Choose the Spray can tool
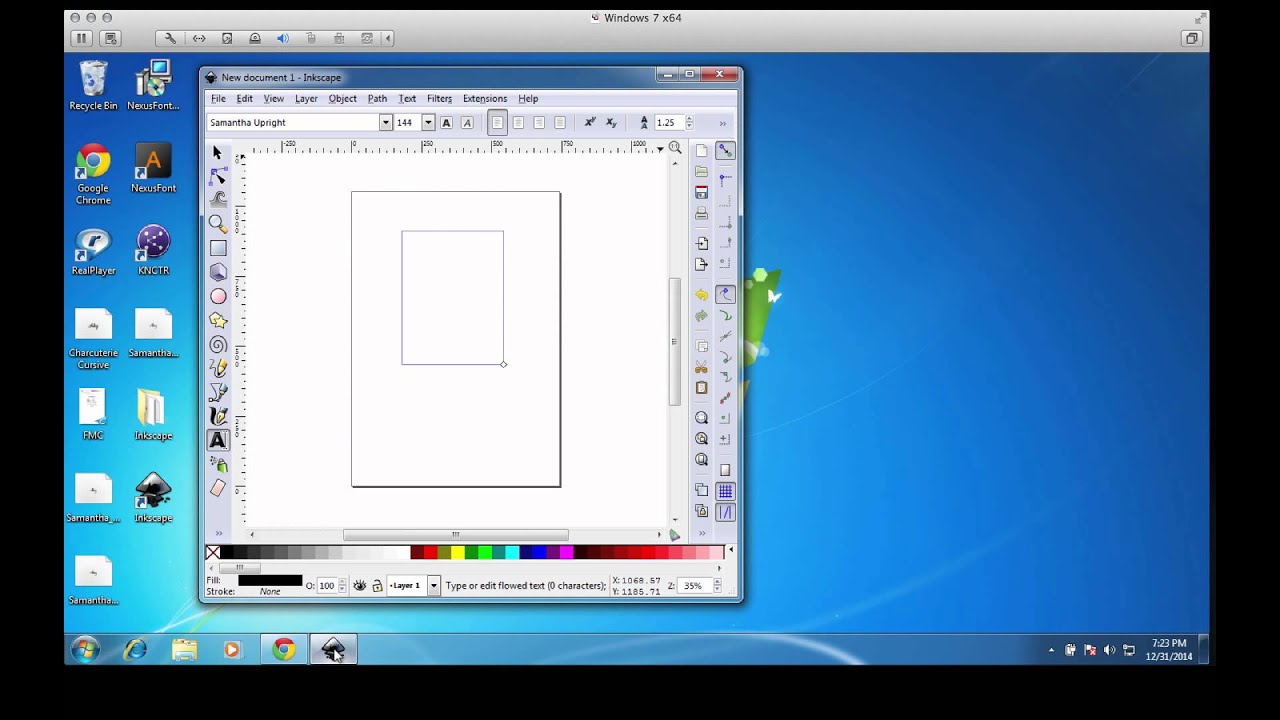This screenshot has height=720, width=1280. pyautogui.click(x=218, y=464)
